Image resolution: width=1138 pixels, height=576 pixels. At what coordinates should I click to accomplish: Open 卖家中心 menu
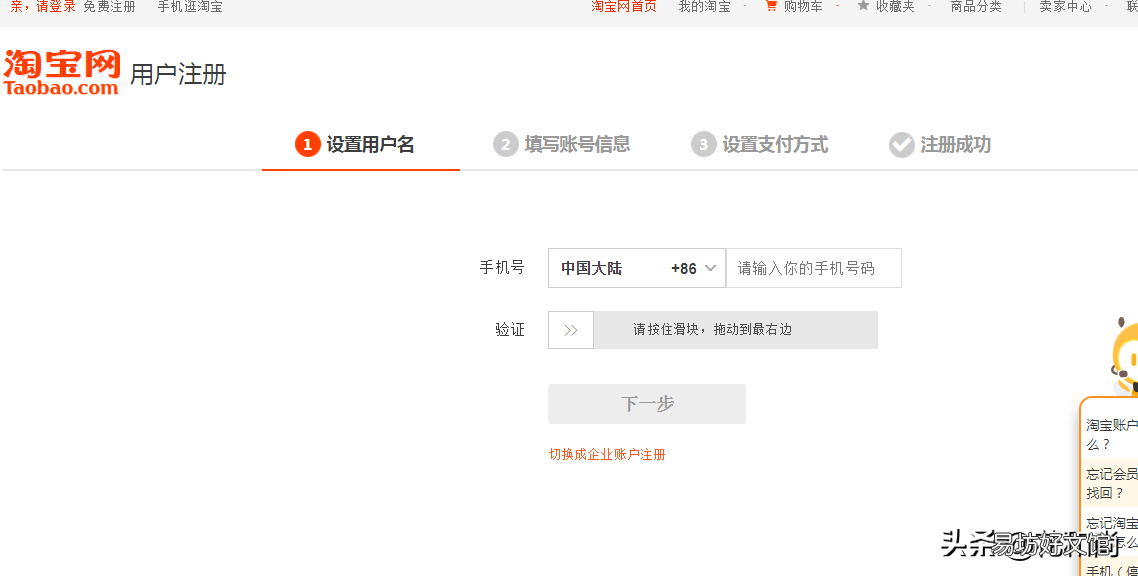(1065, 7)
